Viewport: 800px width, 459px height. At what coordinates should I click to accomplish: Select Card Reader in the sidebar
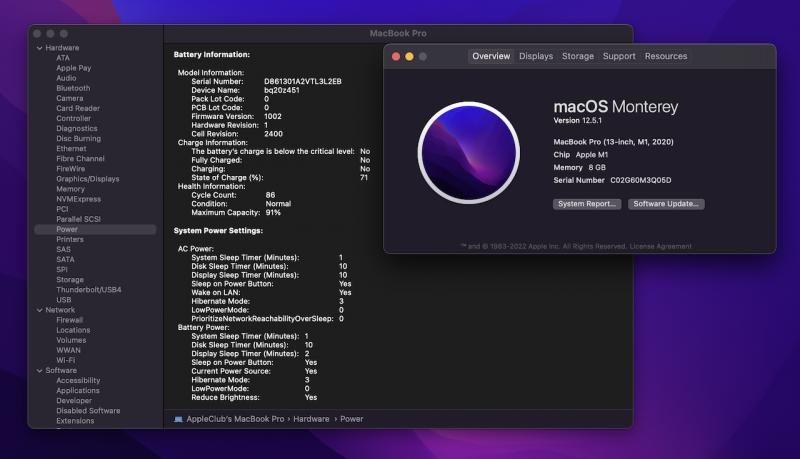78,108
